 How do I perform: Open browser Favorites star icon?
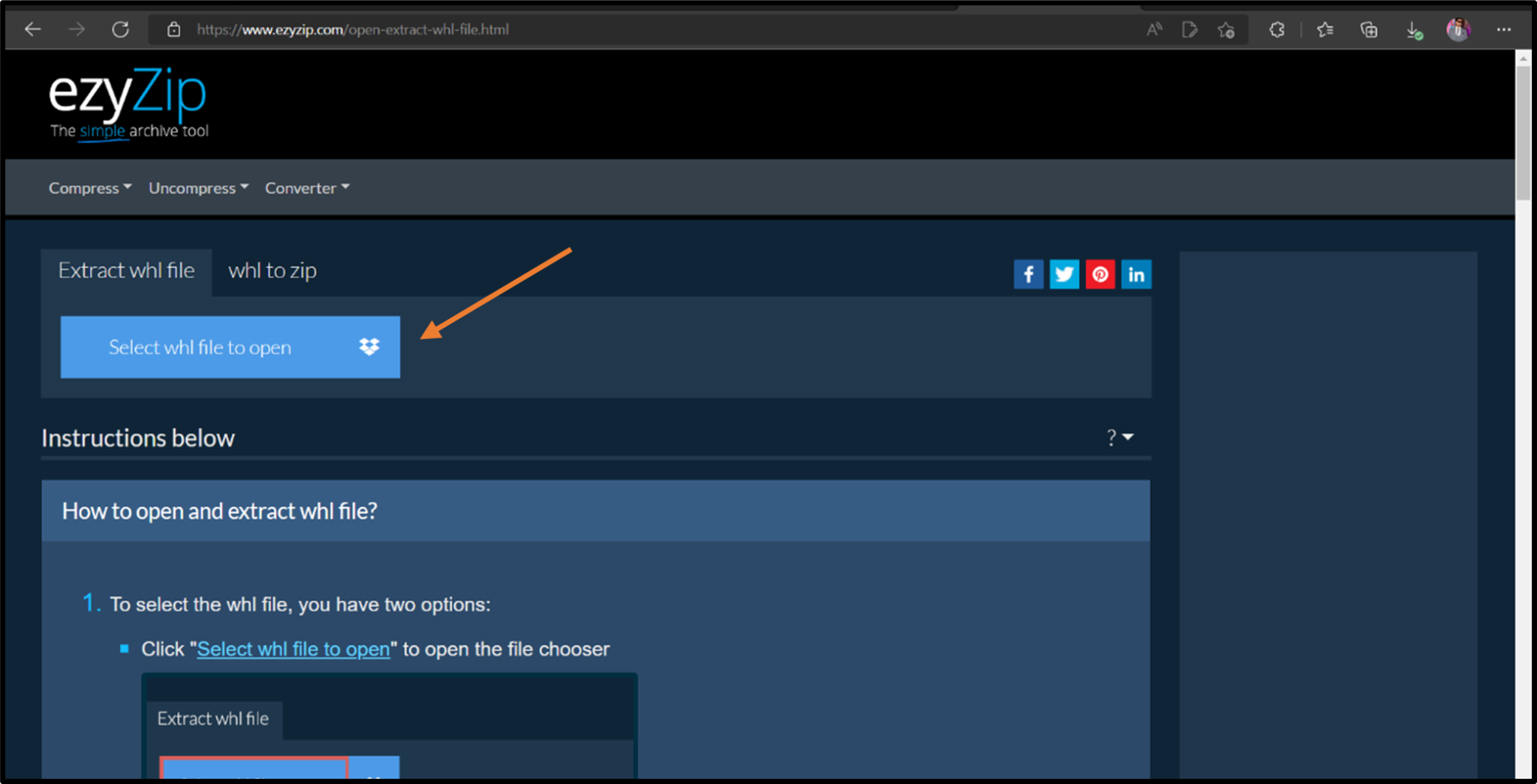(1325, 29)
